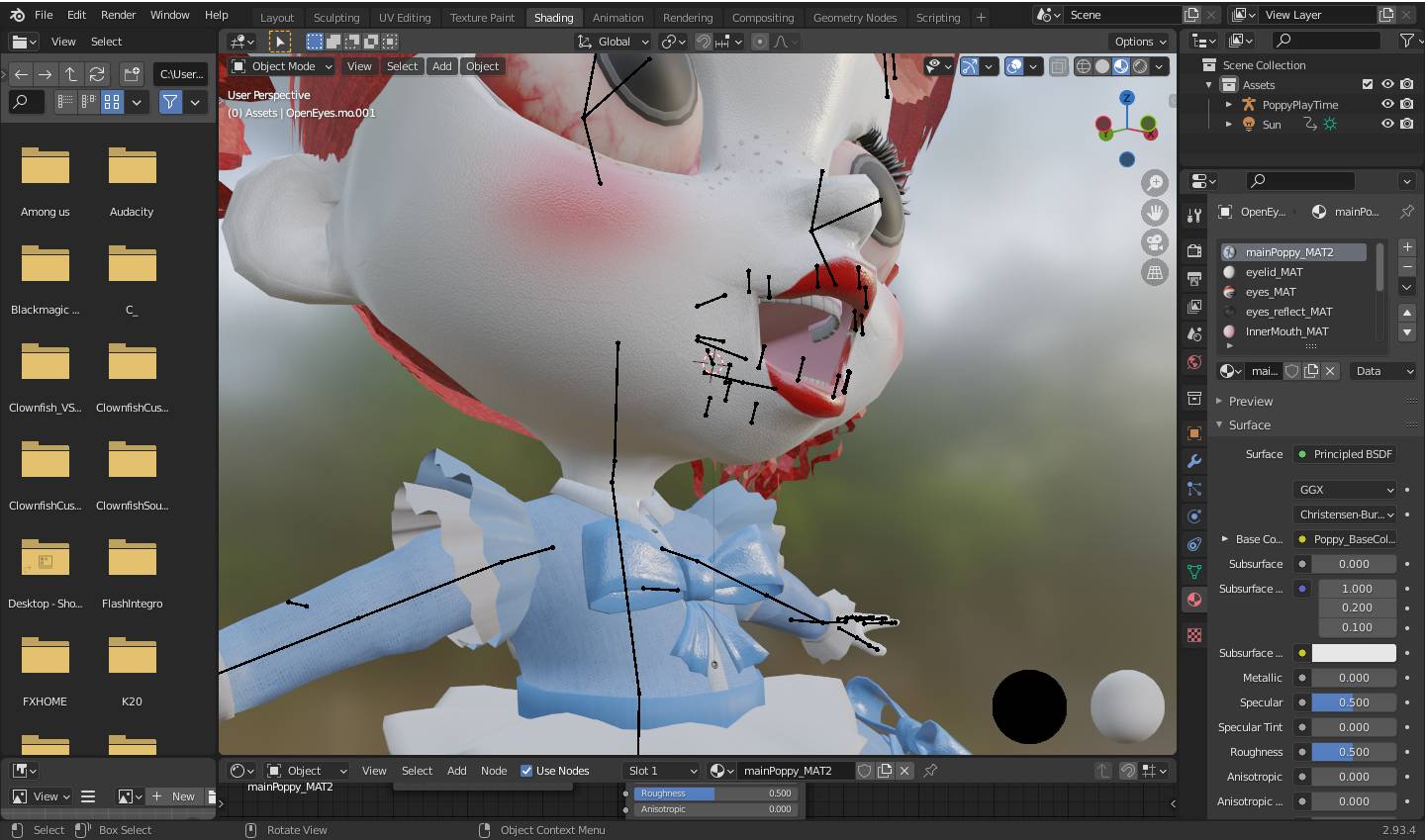Click the zoom viewport gizmo icon
The width and height of the screenshot is (1425, 840).
click(x=1155, y=182)
